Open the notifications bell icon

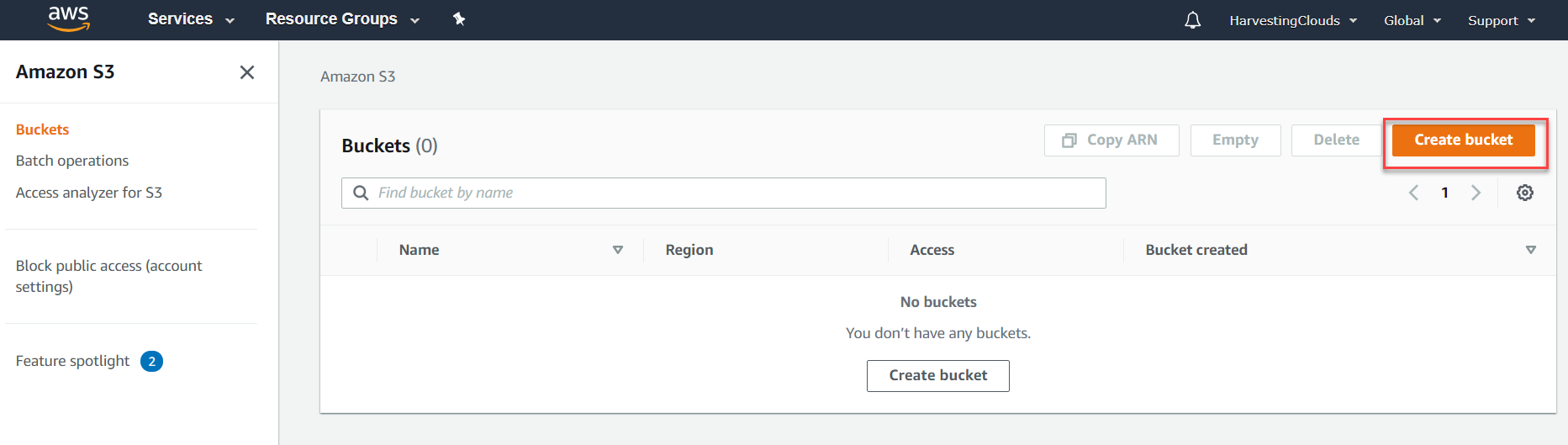(1192, 20)
